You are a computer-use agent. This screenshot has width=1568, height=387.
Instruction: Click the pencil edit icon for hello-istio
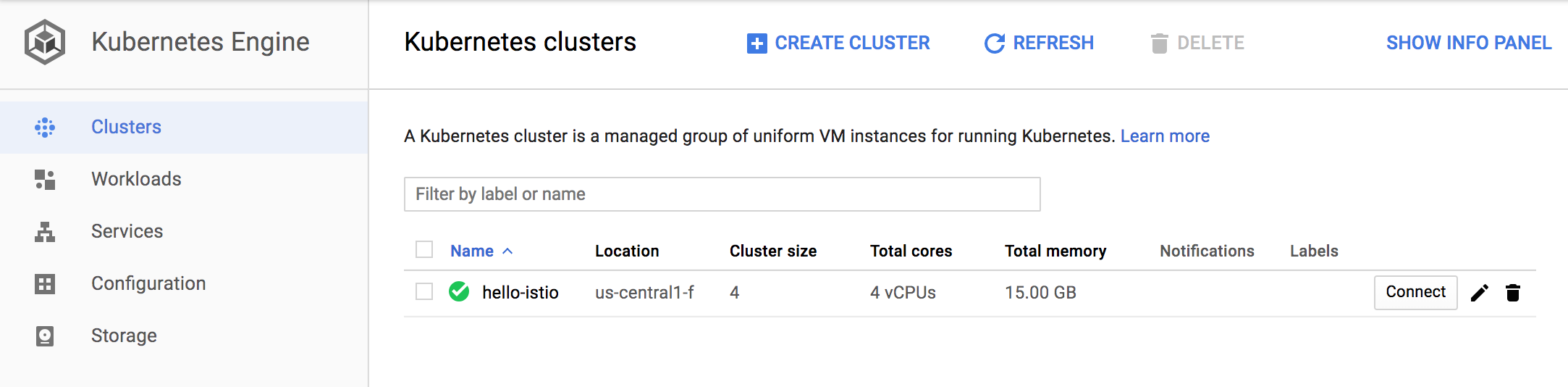pyautogui.click(x=1480, y=293)
